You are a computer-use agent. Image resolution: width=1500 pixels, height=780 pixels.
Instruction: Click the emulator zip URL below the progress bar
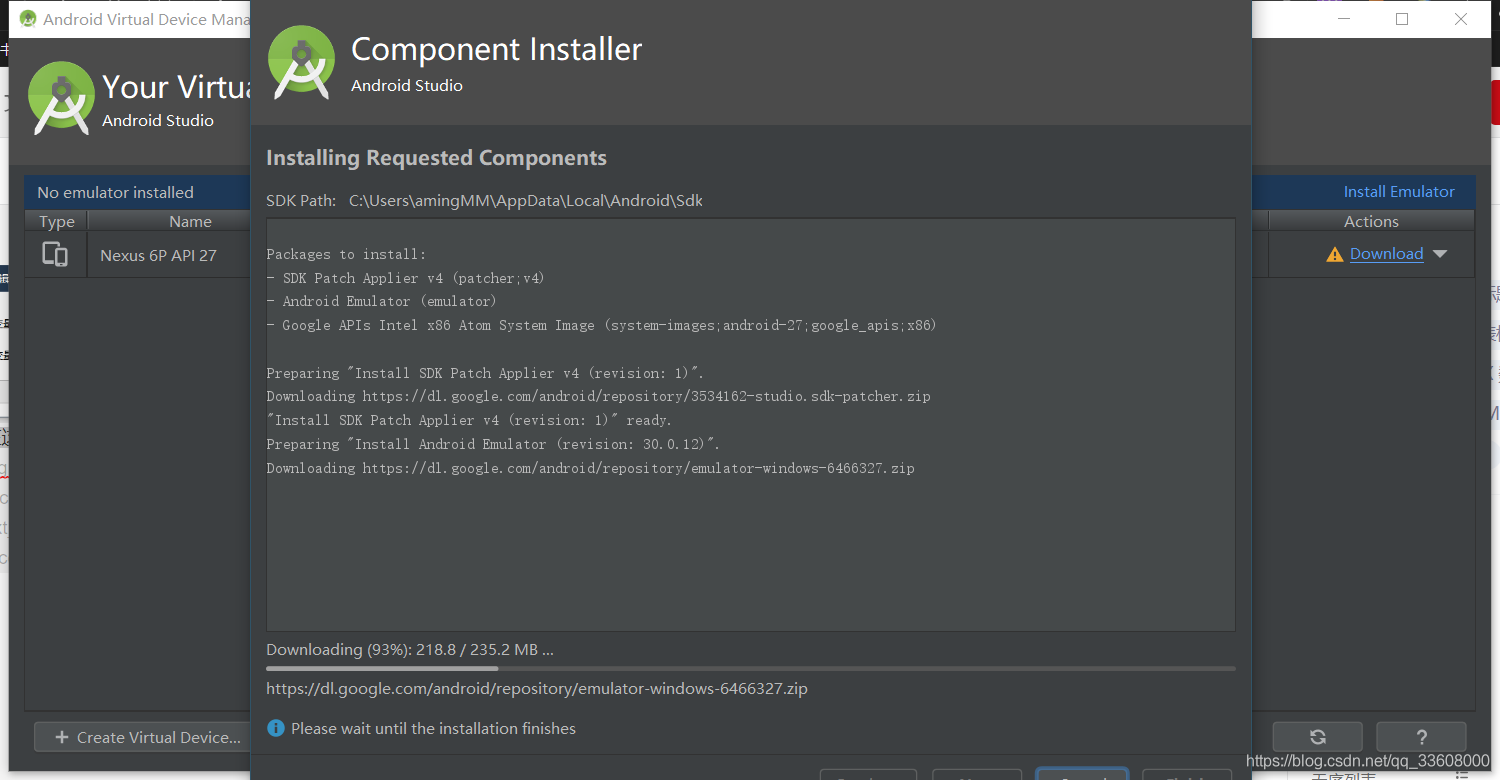click(537, 689)
